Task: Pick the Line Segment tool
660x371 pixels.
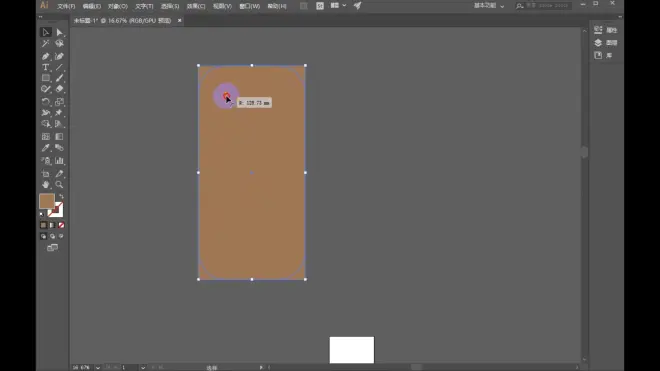Action: (59, 67)
